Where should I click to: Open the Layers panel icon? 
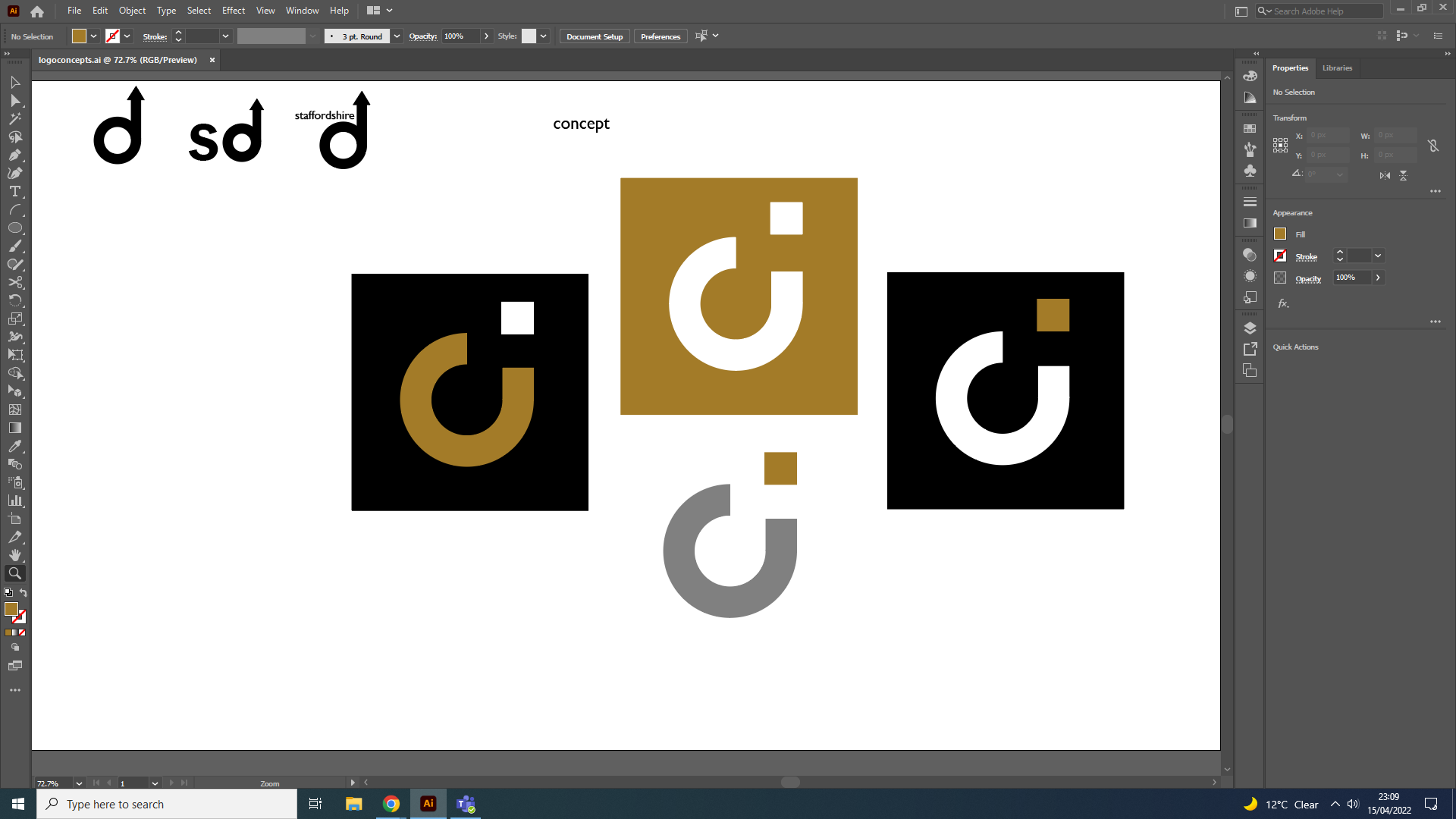tap(1250, 328)
